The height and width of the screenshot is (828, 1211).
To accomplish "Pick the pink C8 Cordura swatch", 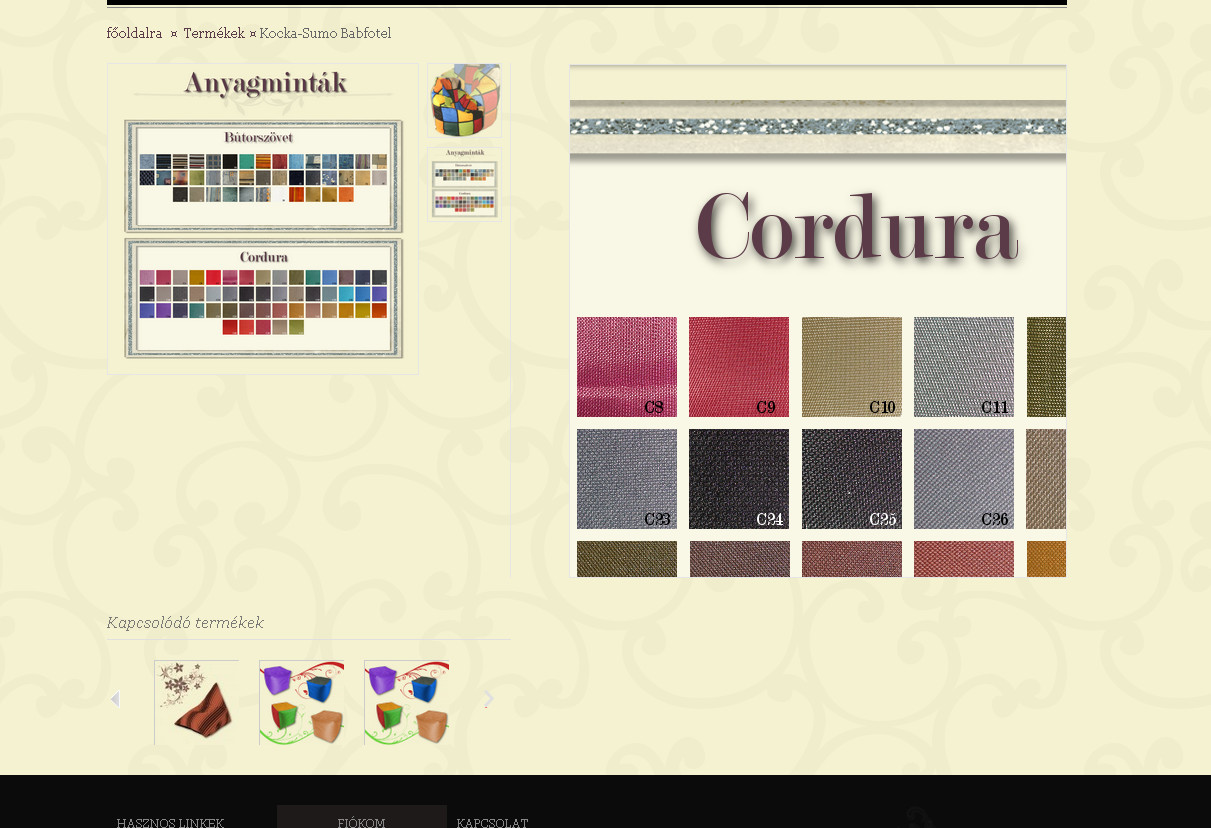I will point(627,367).
